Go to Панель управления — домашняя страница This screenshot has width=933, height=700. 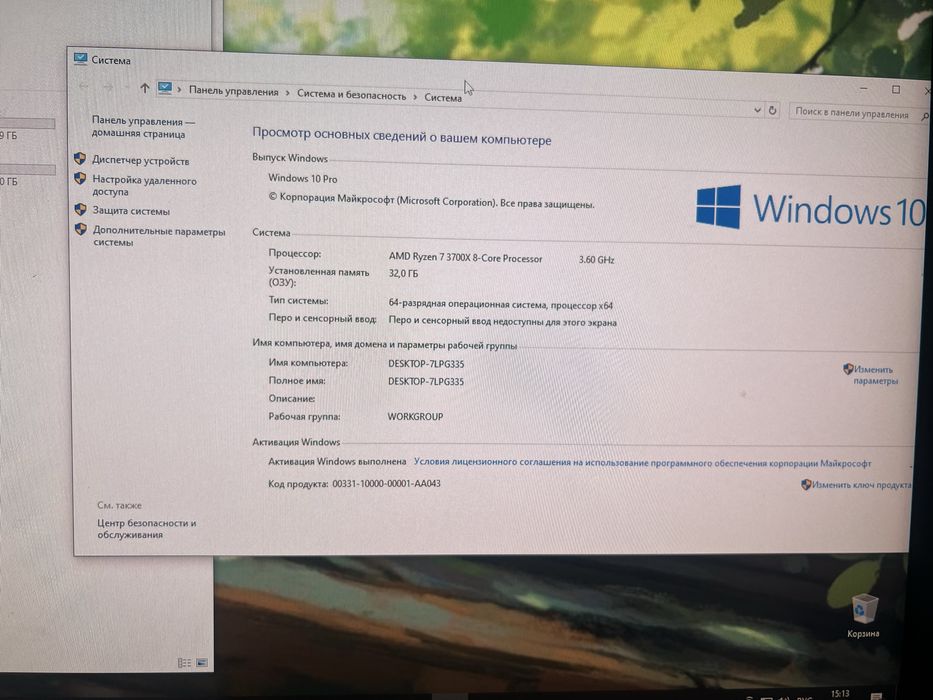[143, 127]
